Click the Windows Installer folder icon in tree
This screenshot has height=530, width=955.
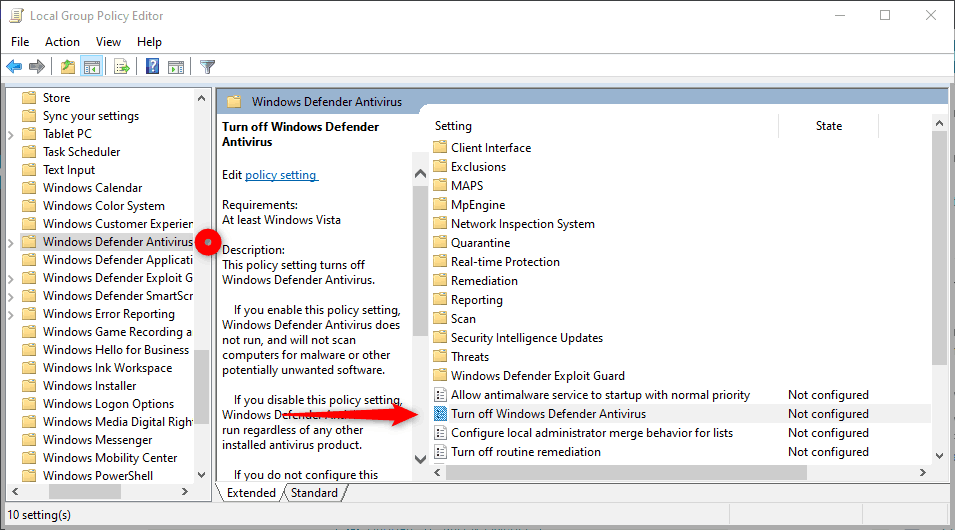coord(29,386)
